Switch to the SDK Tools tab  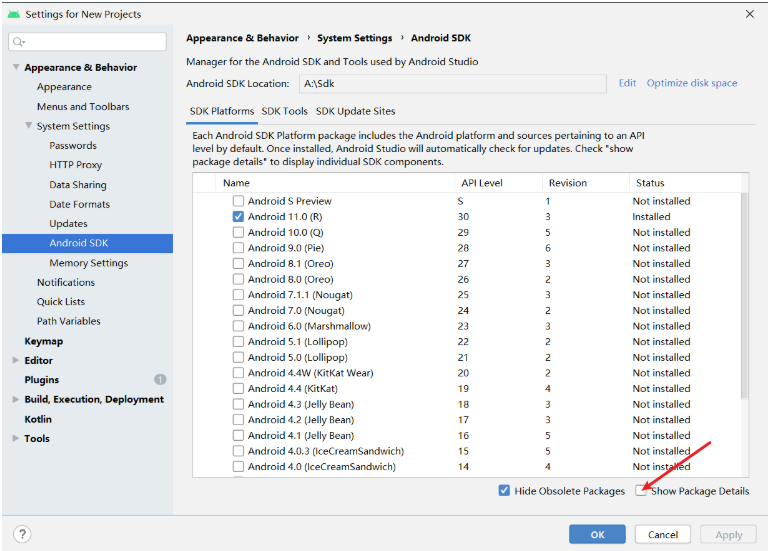coord(284,112)
